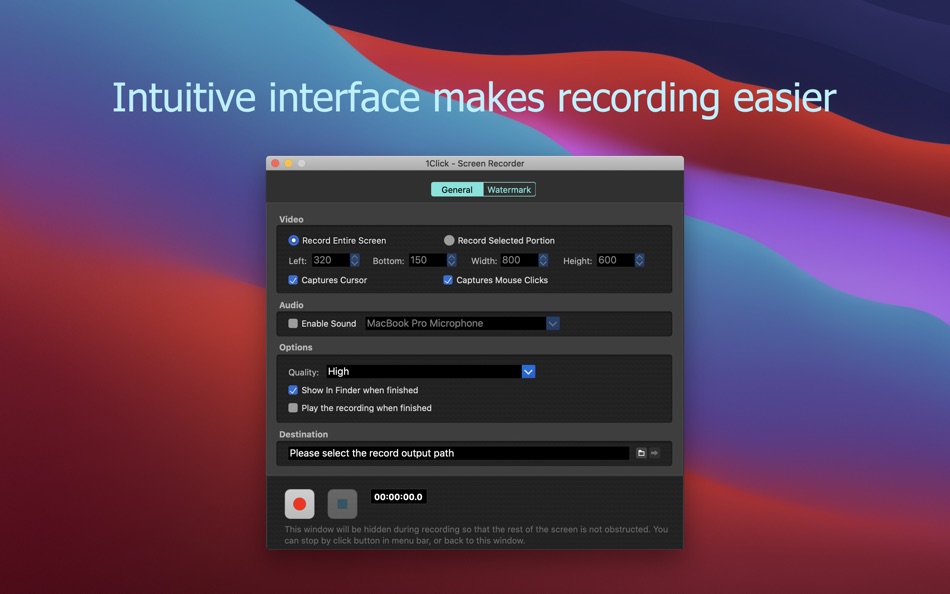Open the MacBook Pro Microphone dropdown
Image resolution: width=950 pixels, height=594 pixels.
tap(551, 323)
